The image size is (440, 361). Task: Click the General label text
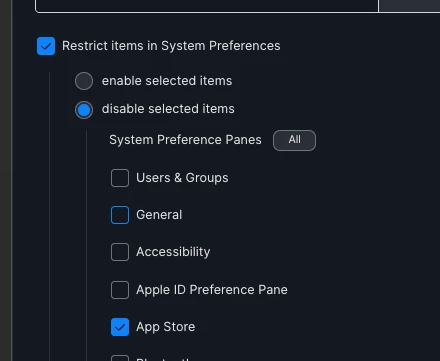click(x=159, y=215)
